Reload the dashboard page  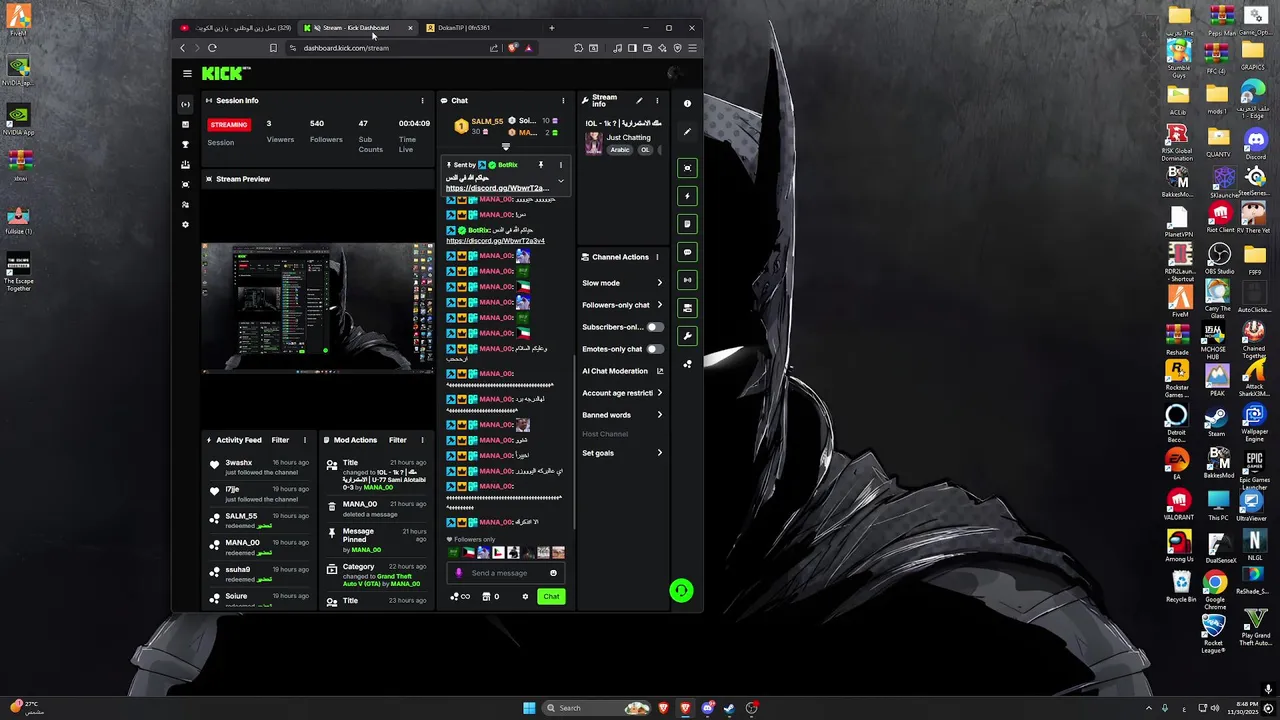coord(212,48)
